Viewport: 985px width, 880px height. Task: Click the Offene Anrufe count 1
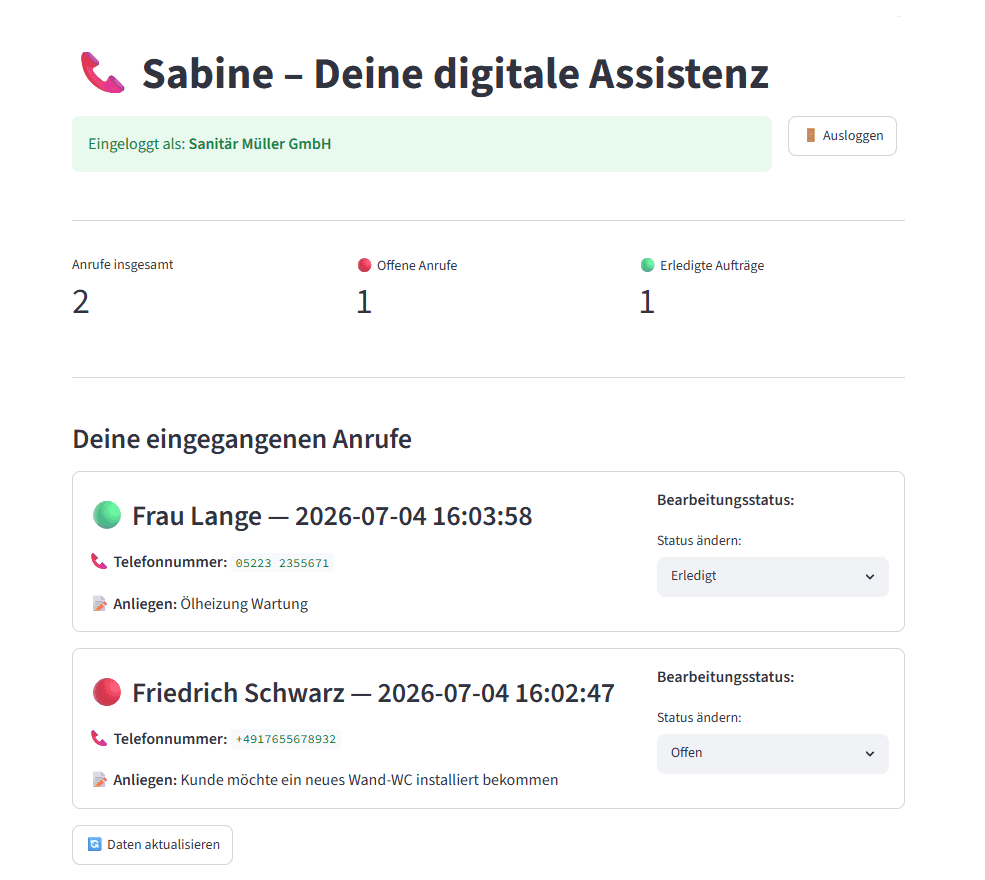point(364,302)
